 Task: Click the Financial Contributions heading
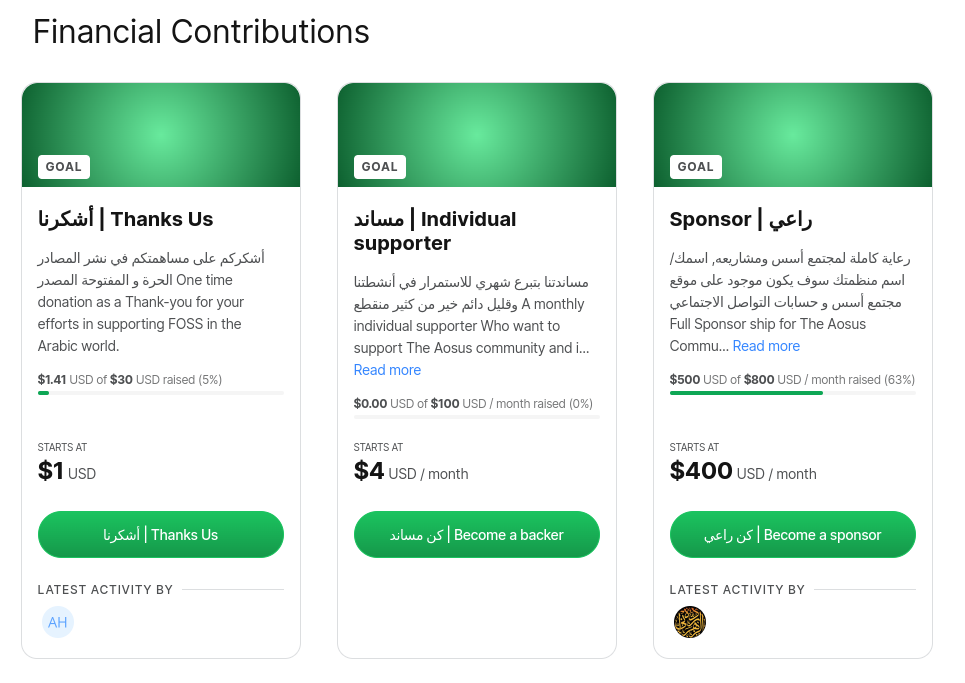[201, 32]
